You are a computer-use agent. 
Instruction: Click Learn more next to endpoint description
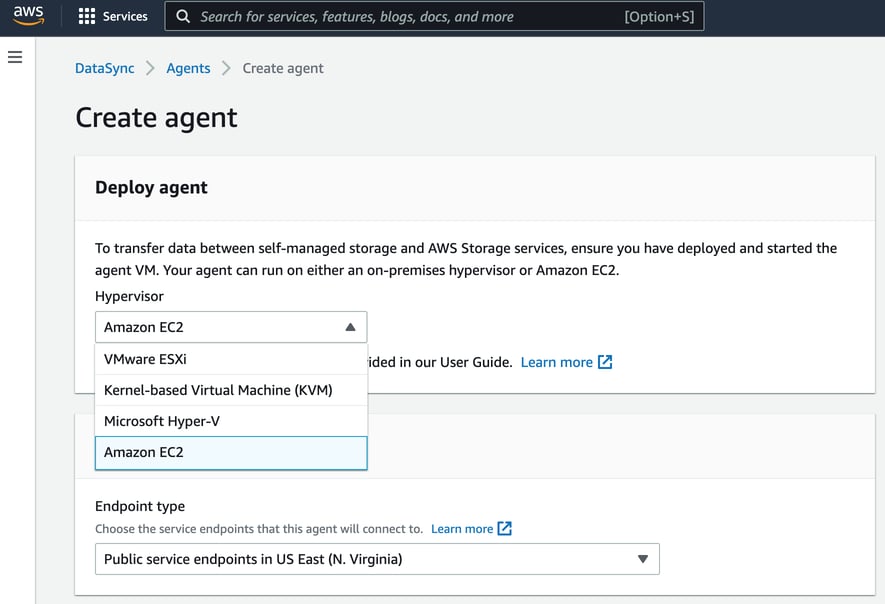coord(465,528)
